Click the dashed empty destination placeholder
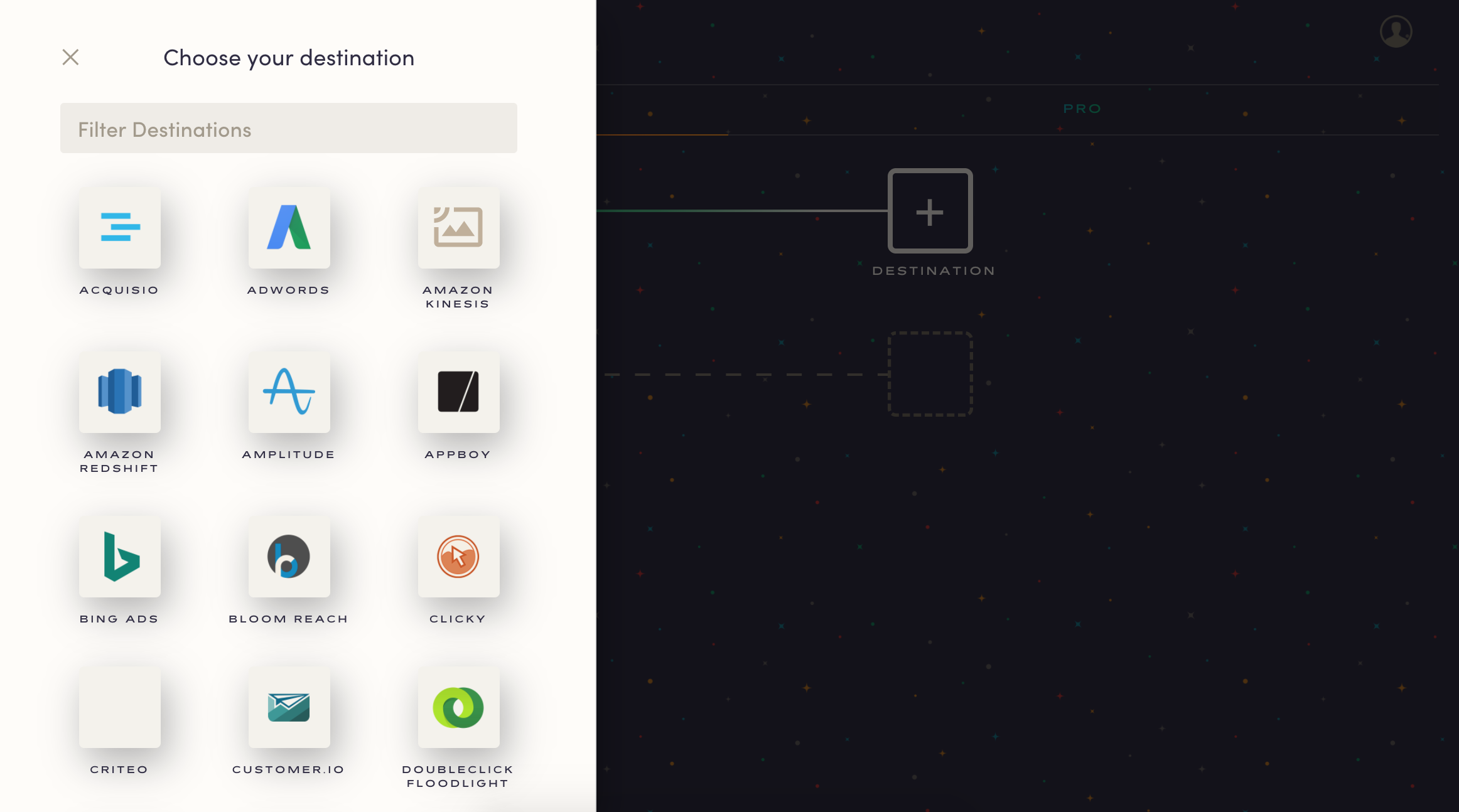 click(930, 374)
